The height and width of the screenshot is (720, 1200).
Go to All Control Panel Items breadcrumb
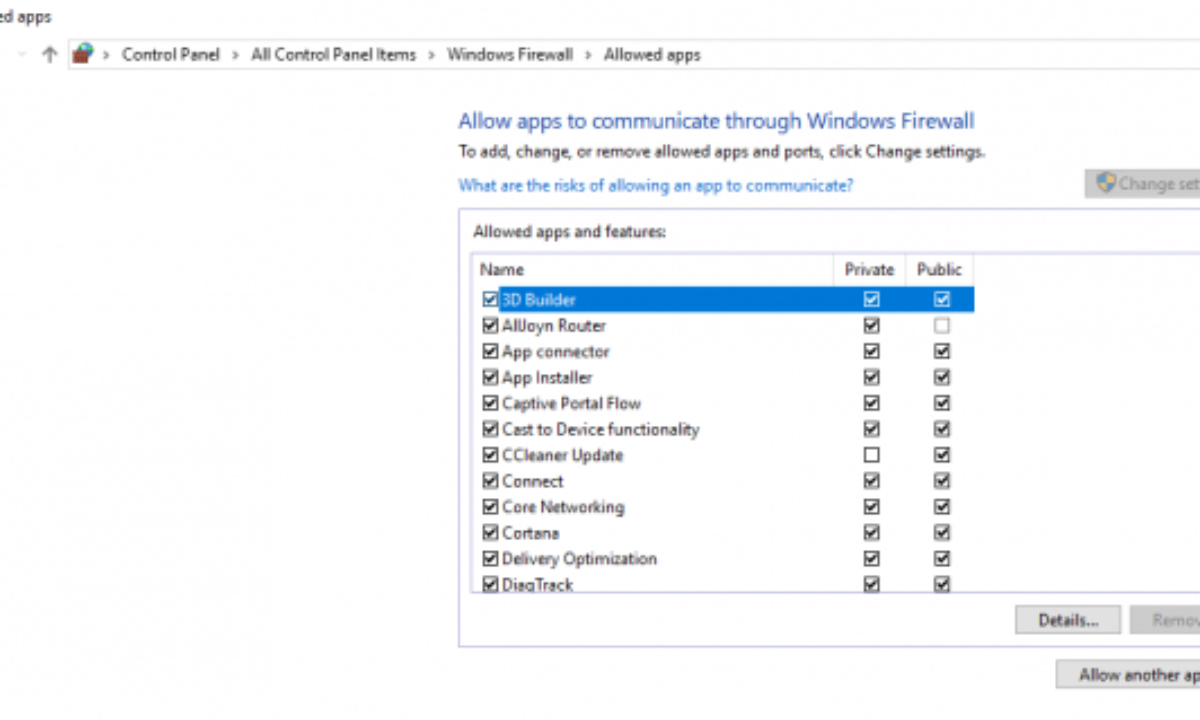(333, 55)
